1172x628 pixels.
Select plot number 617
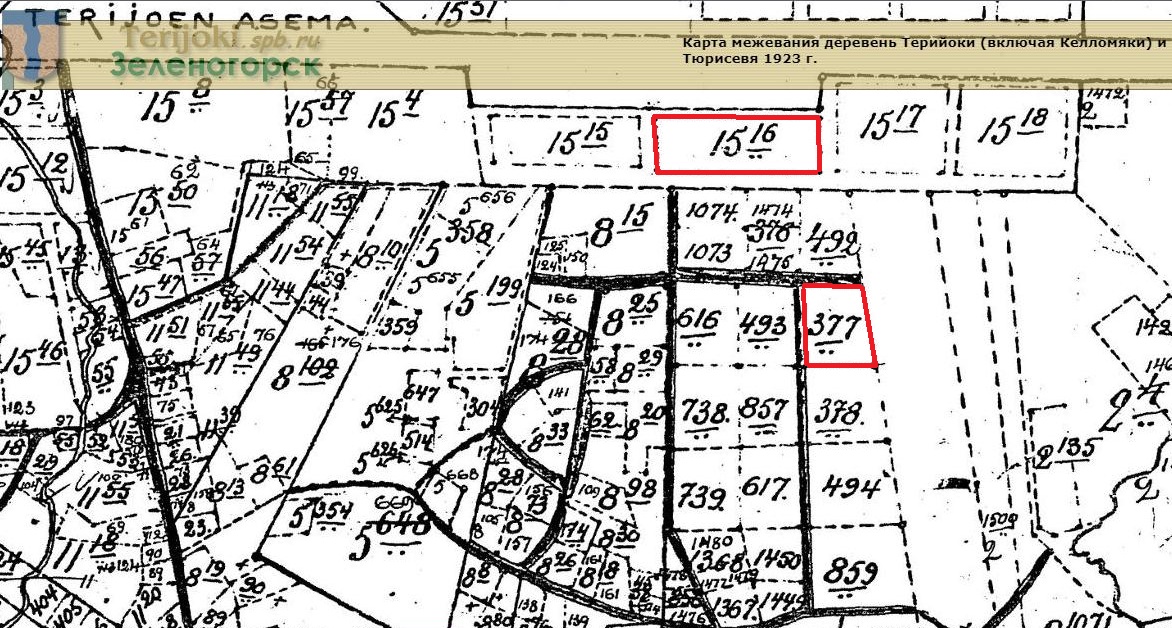[766, 490]
